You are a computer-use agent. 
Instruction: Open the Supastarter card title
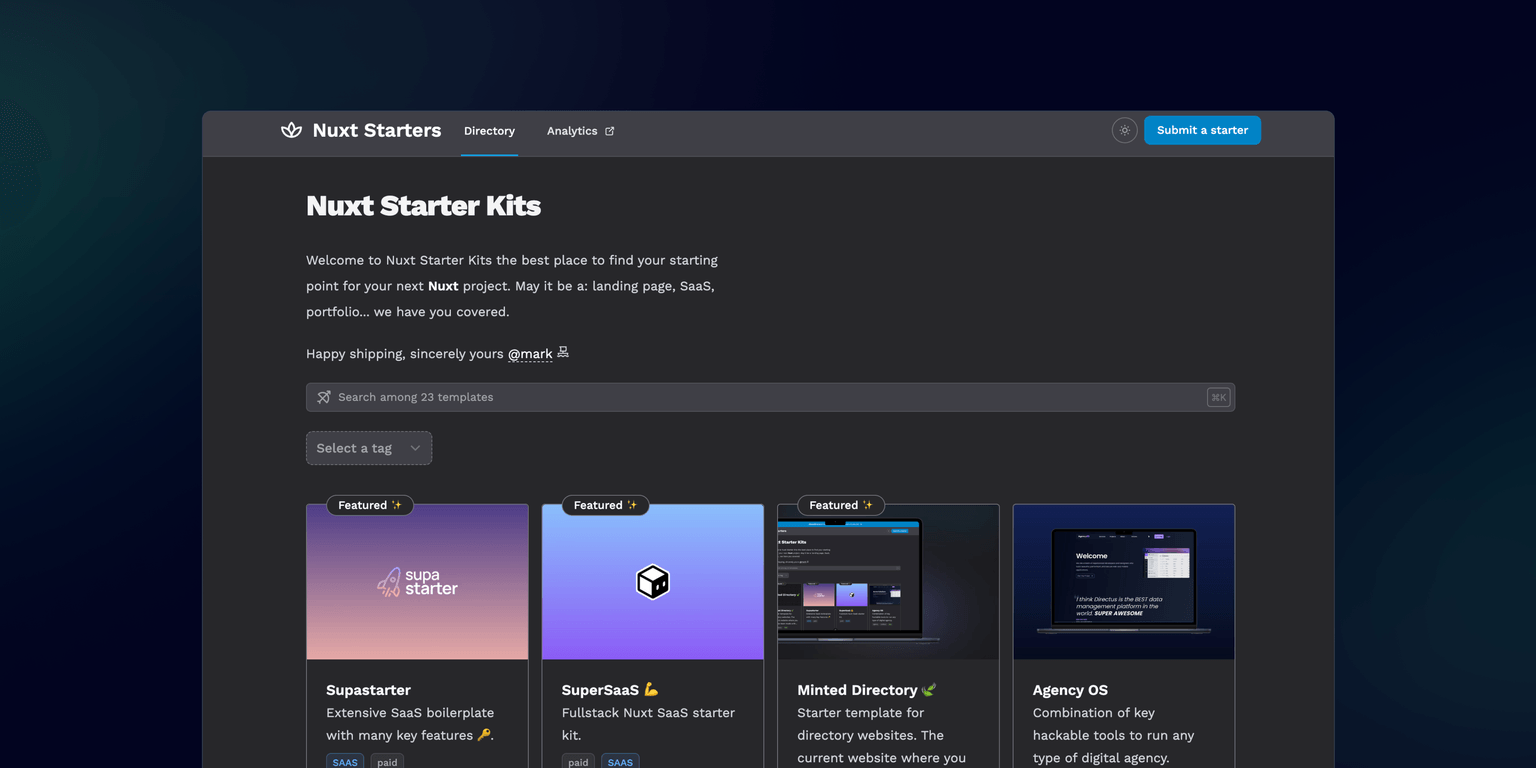click(368, 690)
